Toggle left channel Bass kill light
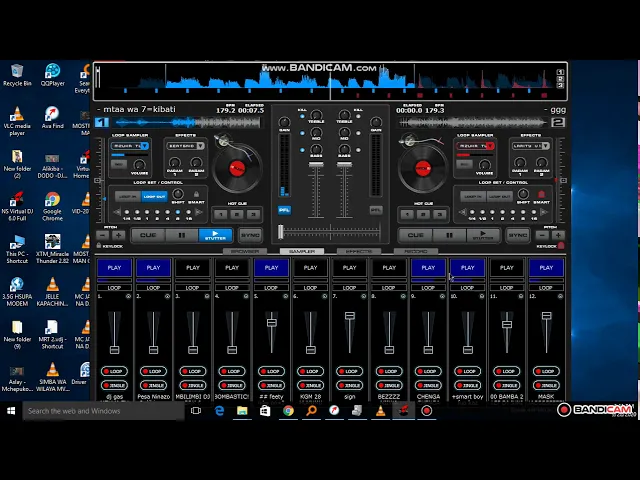 (302, 150)
